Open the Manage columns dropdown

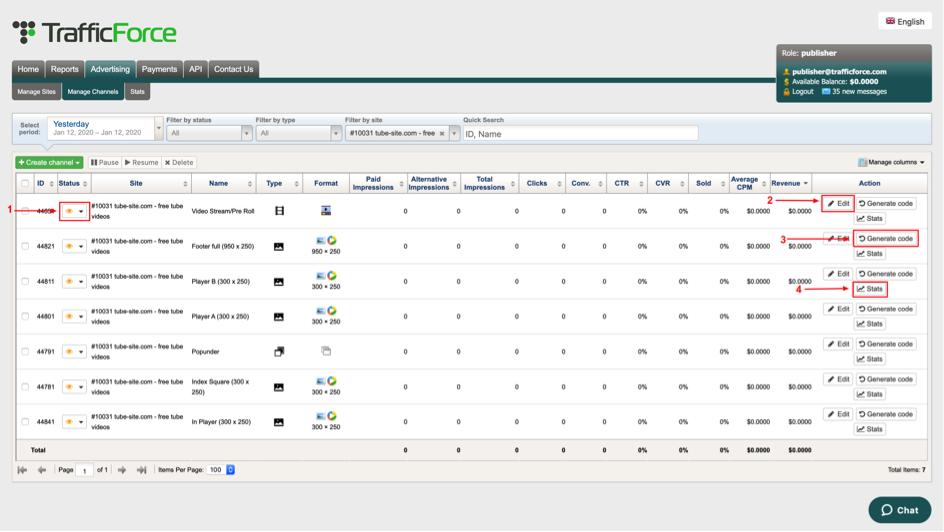click(x=891, y=162)
